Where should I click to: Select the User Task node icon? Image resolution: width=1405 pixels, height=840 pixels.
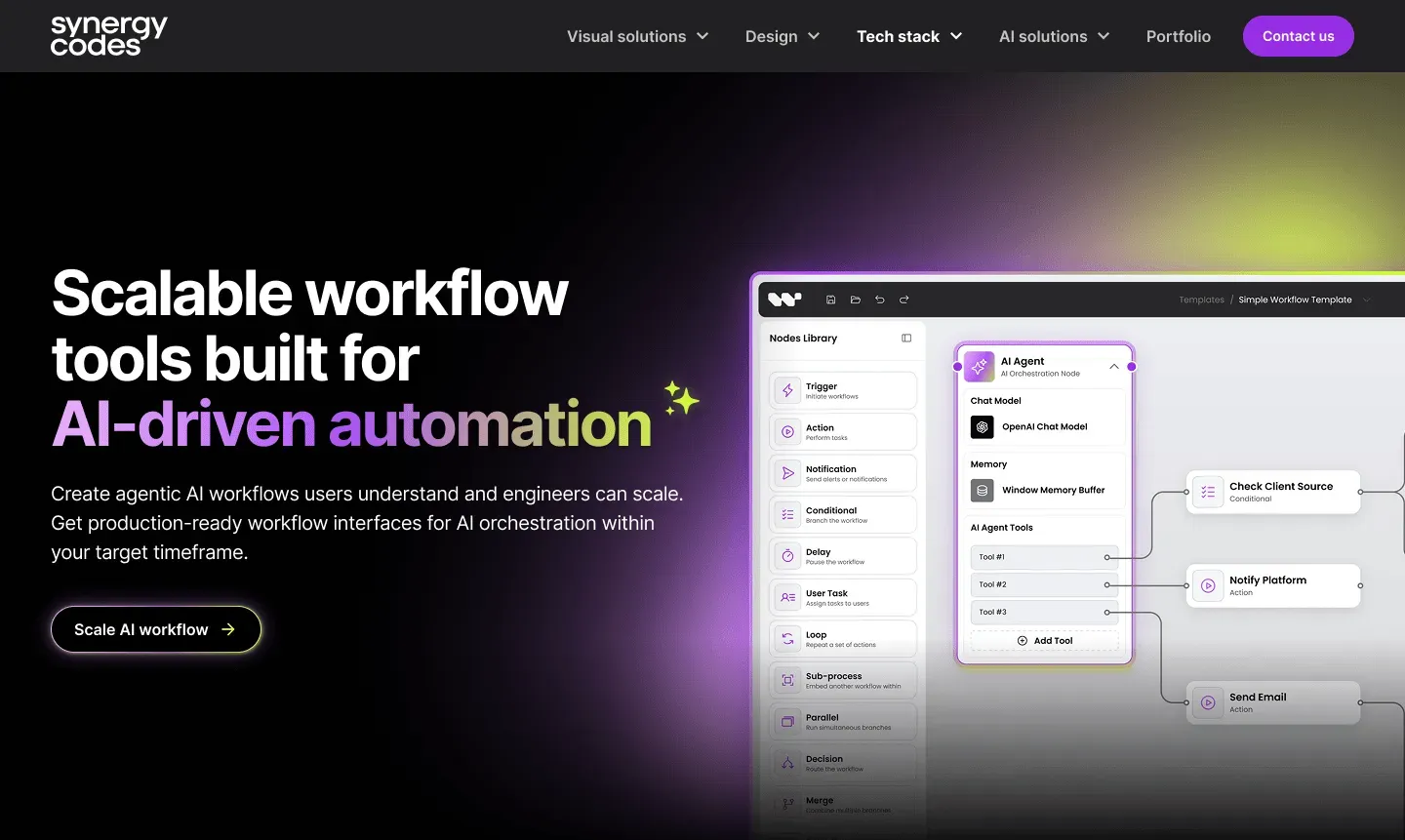(x=787, y=597)
